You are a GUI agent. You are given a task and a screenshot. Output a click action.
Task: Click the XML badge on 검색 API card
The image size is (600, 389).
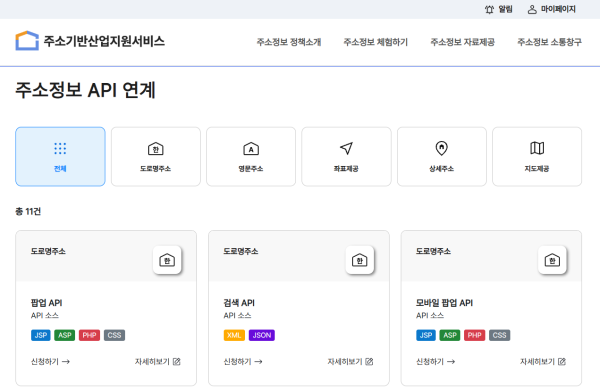pos(234,335)
